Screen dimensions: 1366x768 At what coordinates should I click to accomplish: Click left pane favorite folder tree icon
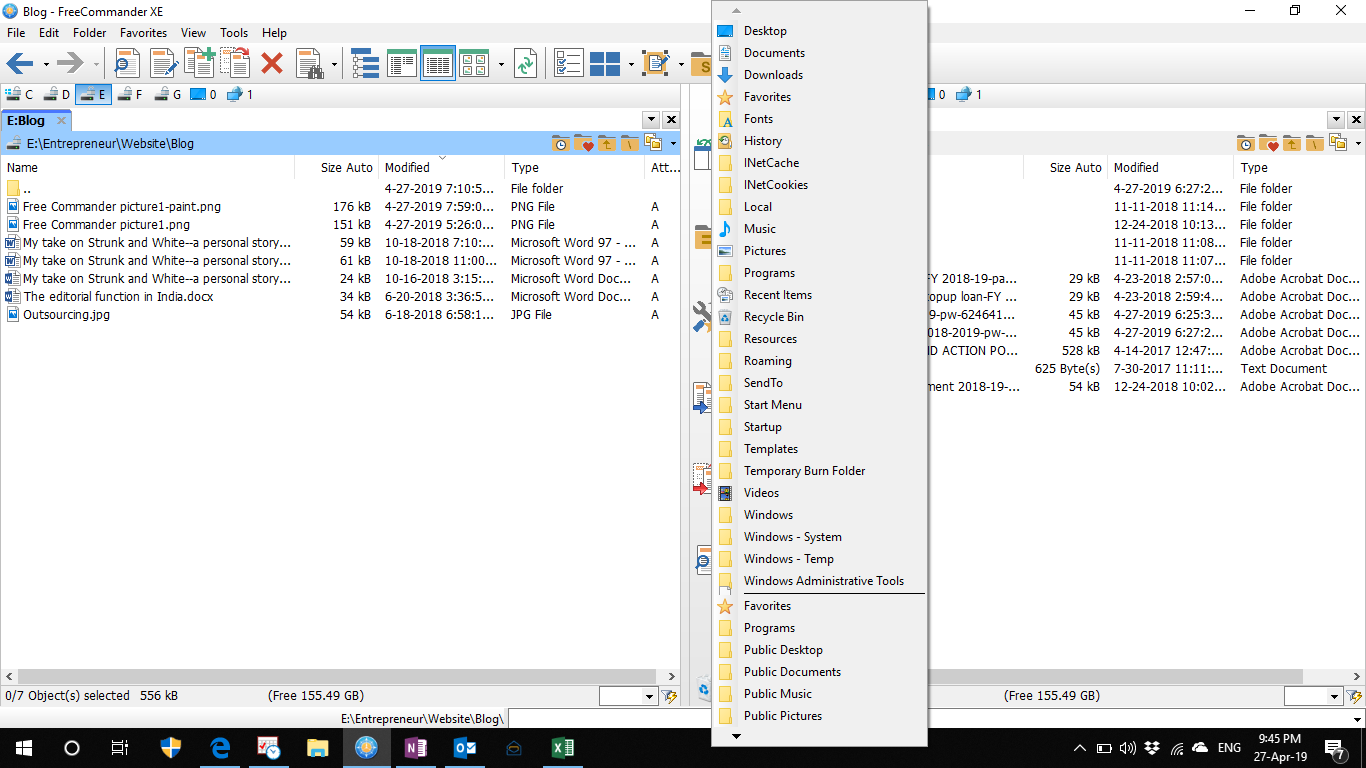tap(653, 144)
